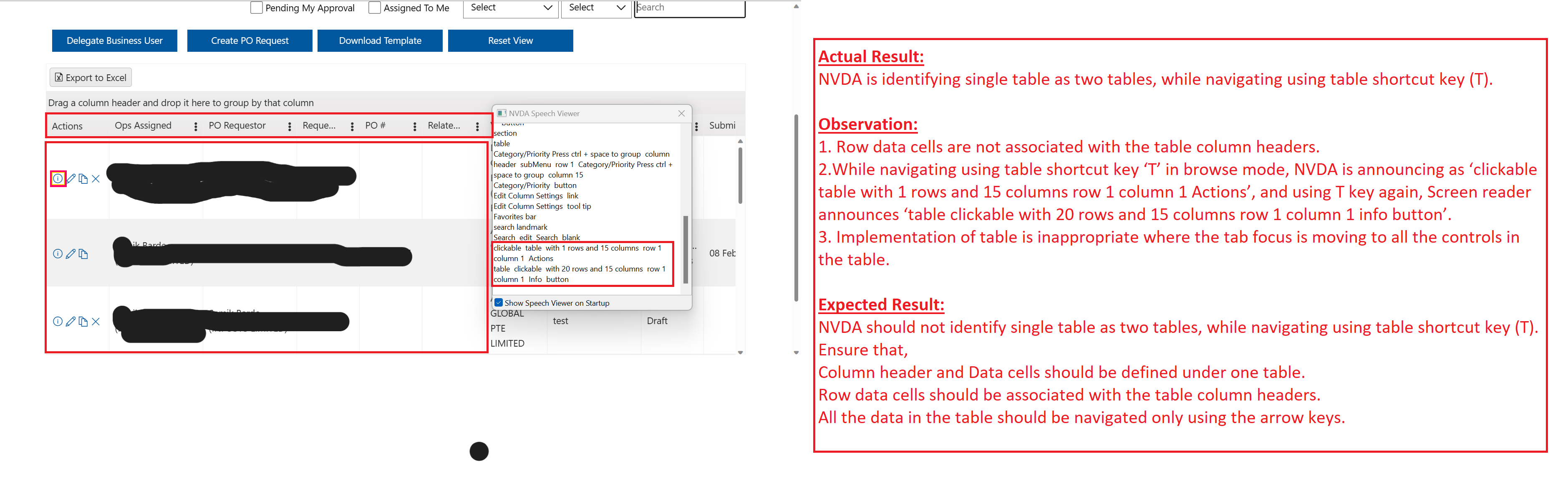Screen dimensions: 1568x502
Task: Toggle Assigned To Me checkbox
Action: pyautogui.click(x=375, y=8)
